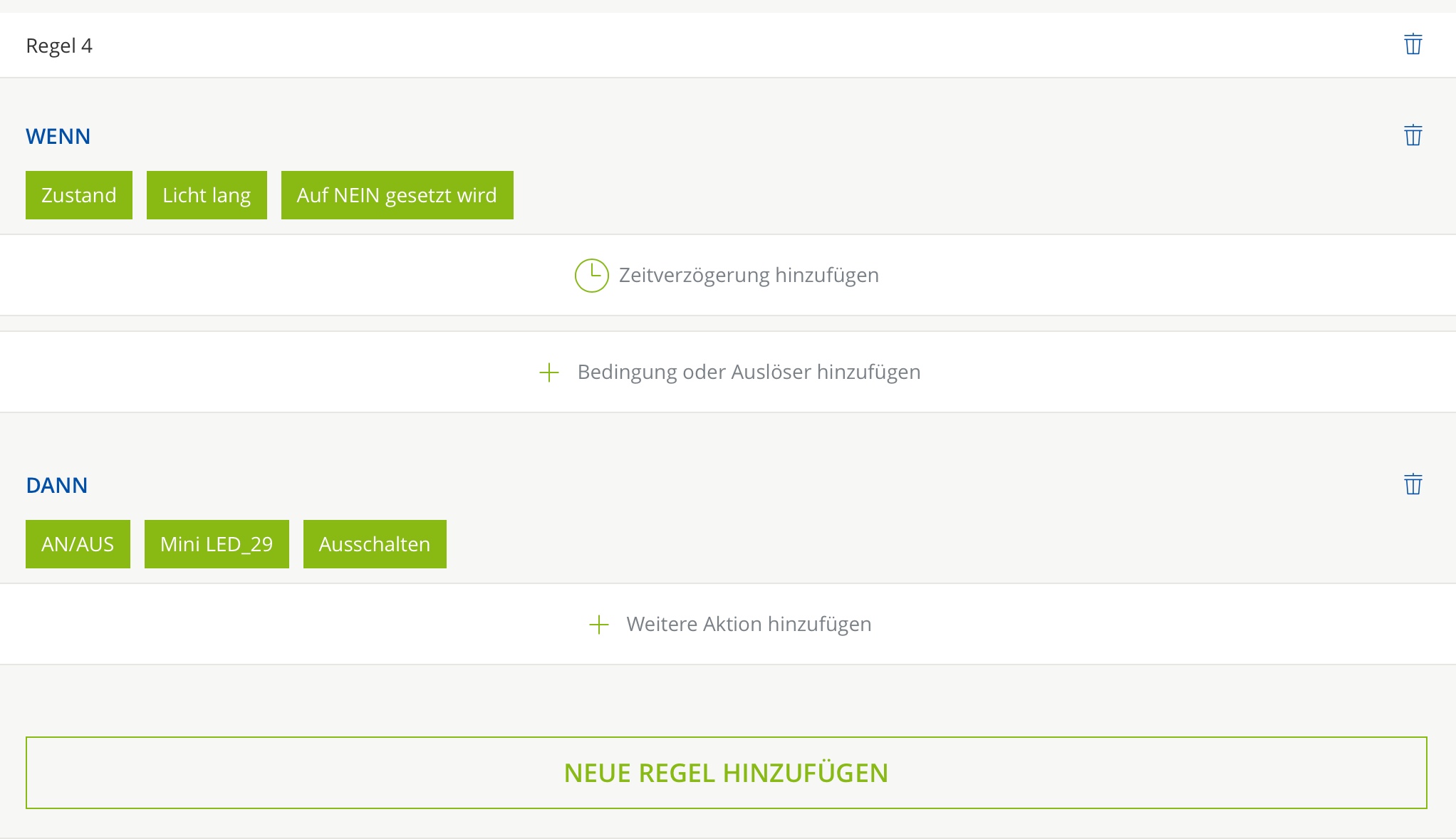
Task: Click the clock icon for Zeitverzögerung
Action: pos(591,276)
